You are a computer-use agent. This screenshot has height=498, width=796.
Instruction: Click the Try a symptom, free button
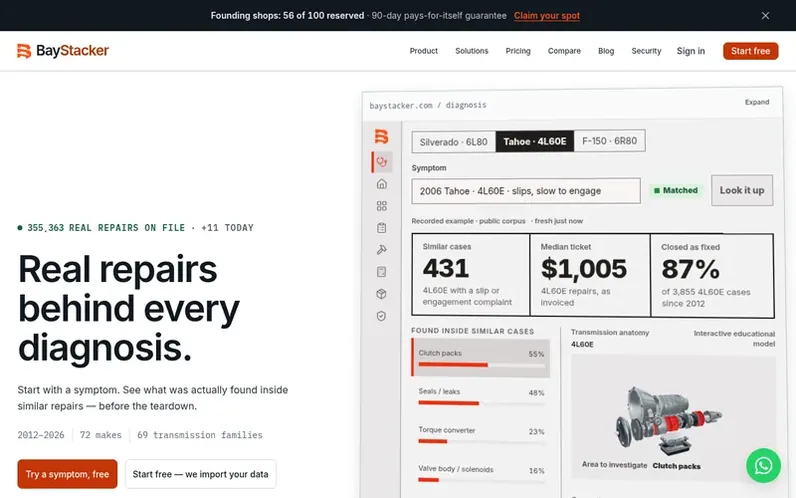(67, 474)
